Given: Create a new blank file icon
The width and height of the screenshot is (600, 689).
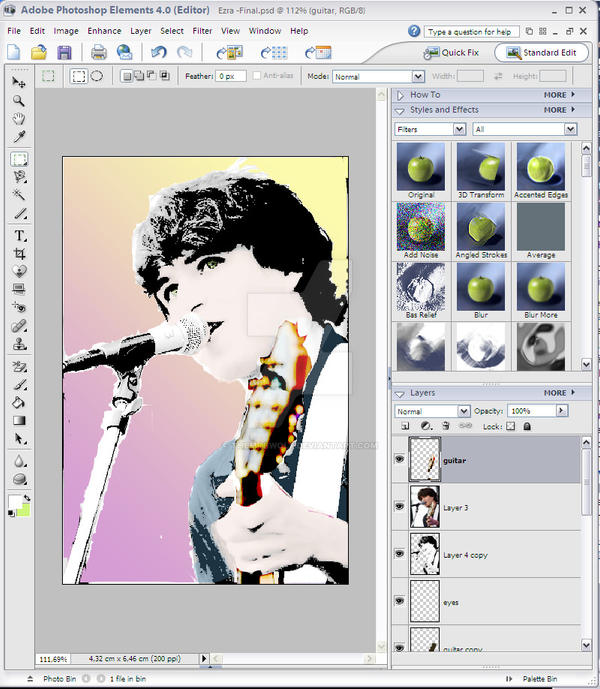Looking at the screenshot, I should [14, 53].
